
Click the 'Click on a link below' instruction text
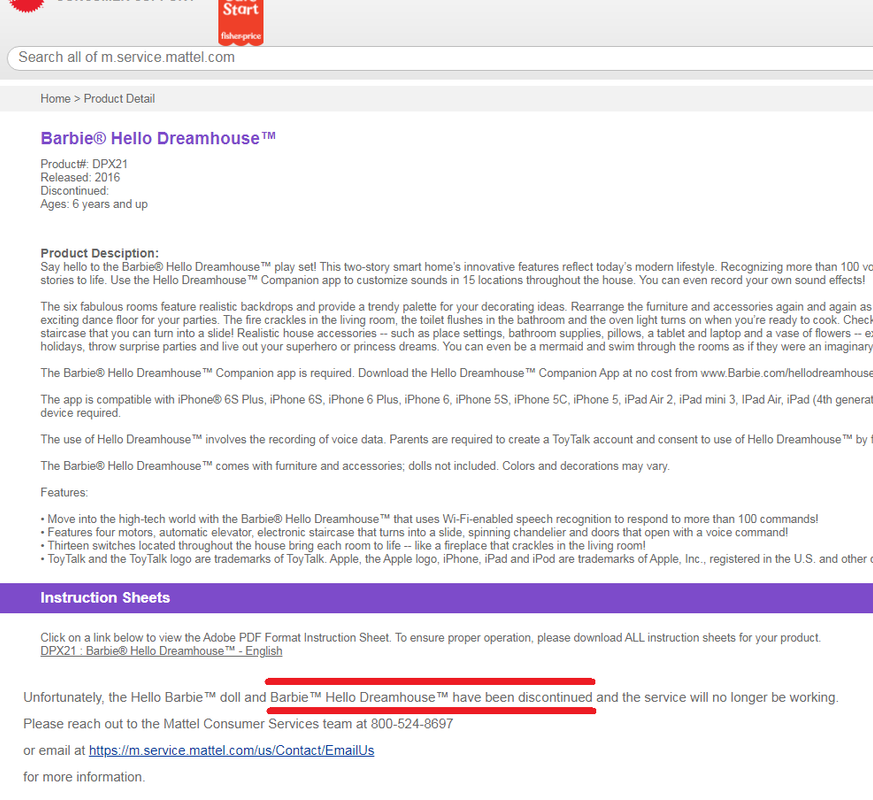click(x=430, y=637)
